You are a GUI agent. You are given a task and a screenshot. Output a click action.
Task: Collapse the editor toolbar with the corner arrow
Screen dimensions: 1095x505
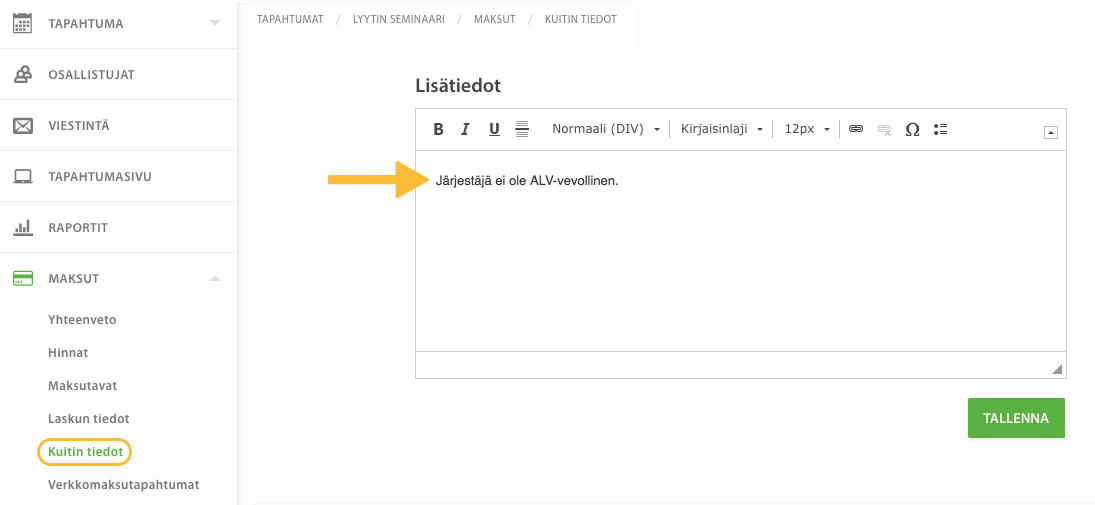tap(1050, 133)
